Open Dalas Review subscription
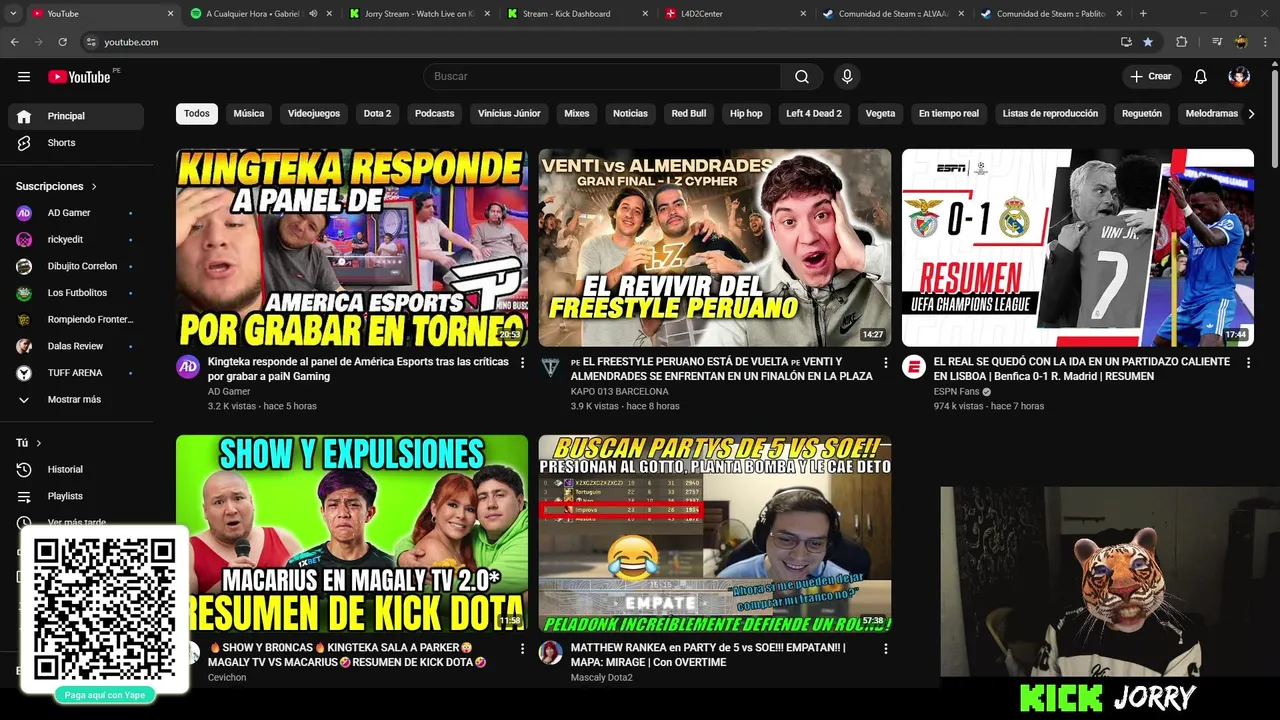This screenshot has width=1280, height=720. (x=76, y=346)
